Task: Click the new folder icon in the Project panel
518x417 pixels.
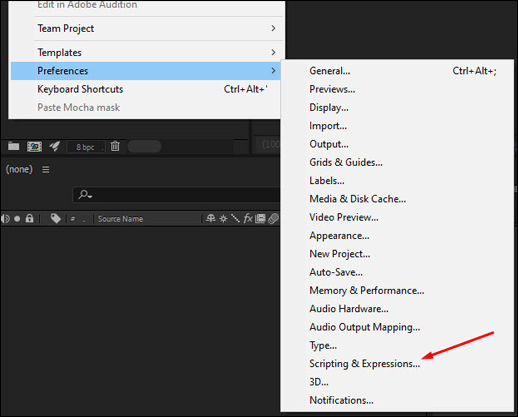Action: click(x=14, y=146)
